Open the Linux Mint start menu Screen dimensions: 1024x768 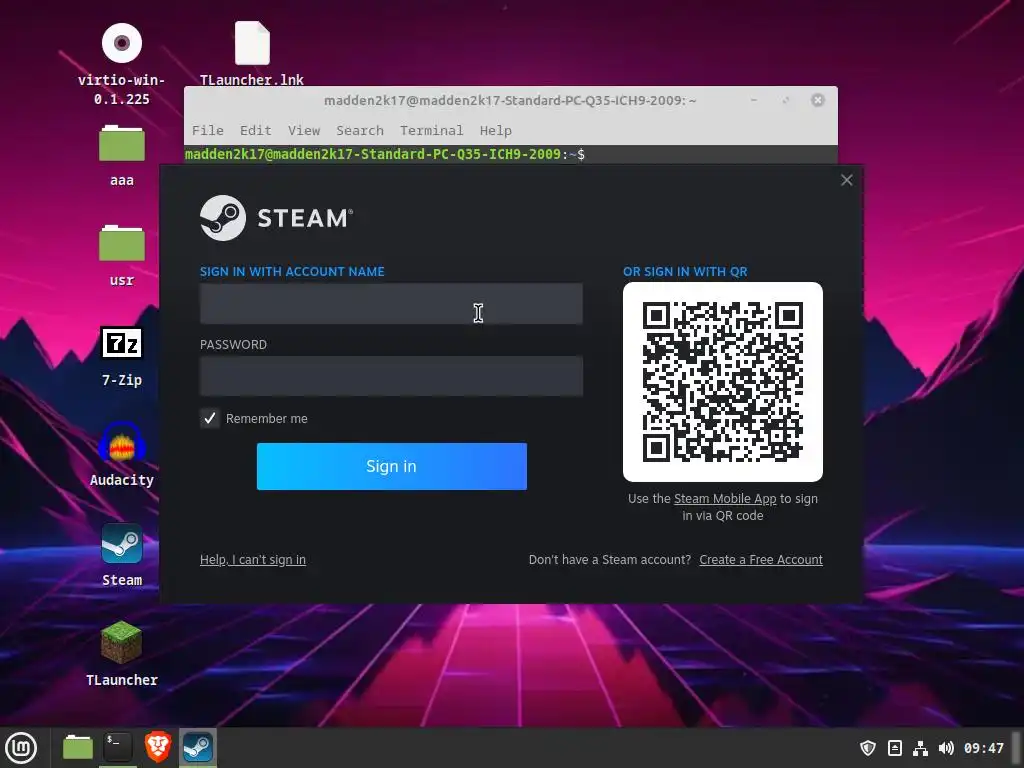tap(21, 748)
